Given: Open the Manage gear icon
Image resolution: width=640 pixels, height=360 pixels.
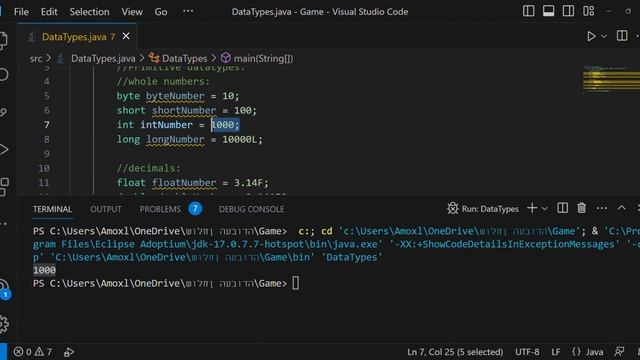Looking at the screenshot, I should (x=4, y=324).
